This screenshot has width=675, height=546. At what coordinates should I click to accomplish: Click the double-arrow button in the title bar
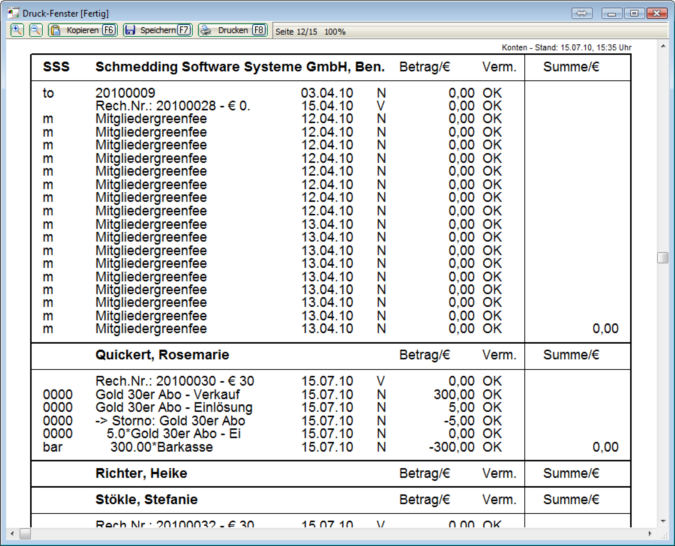point(582,13)
